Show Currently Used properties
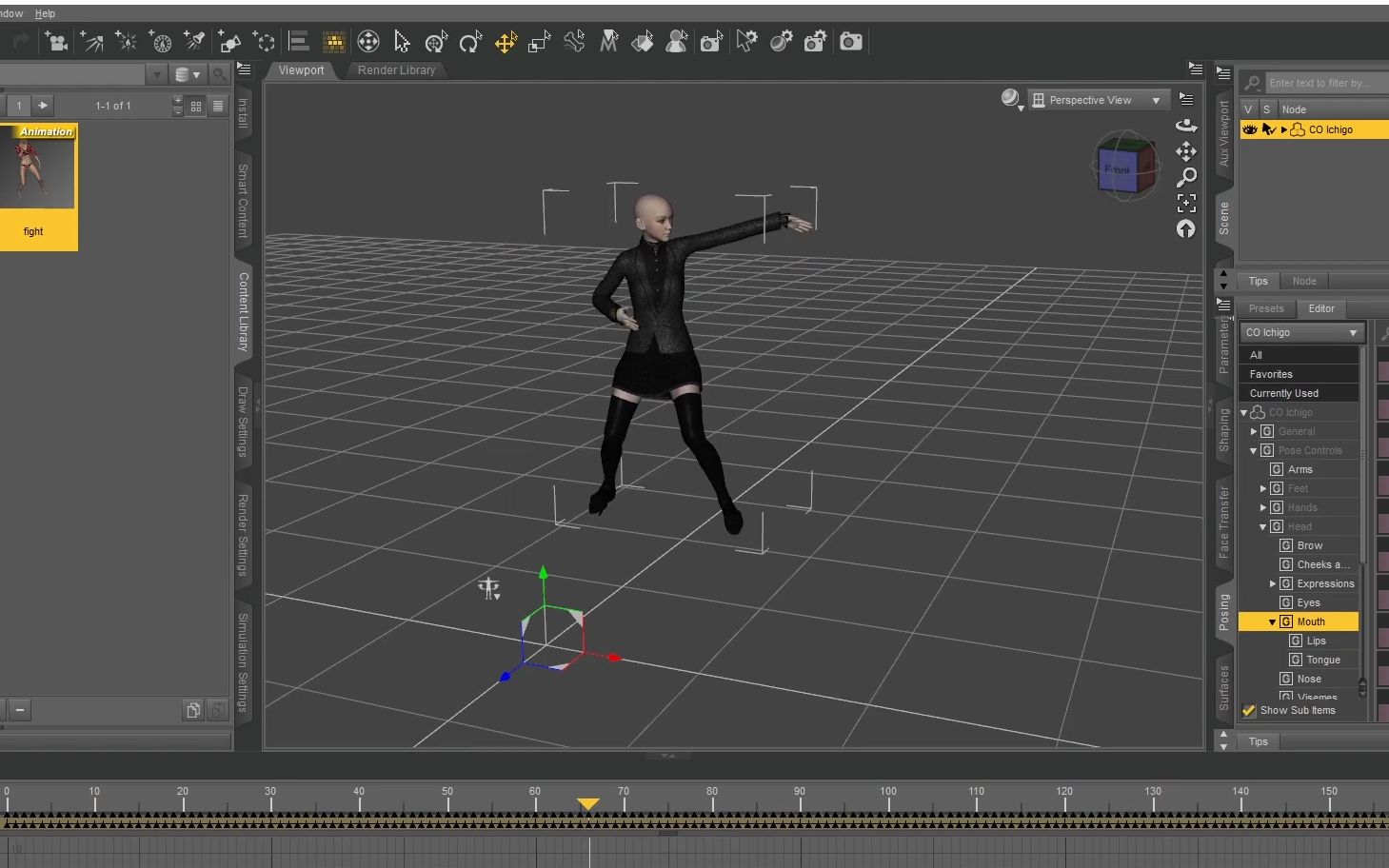Viewport: 1389px width, 868px height. coord(1299,393)
